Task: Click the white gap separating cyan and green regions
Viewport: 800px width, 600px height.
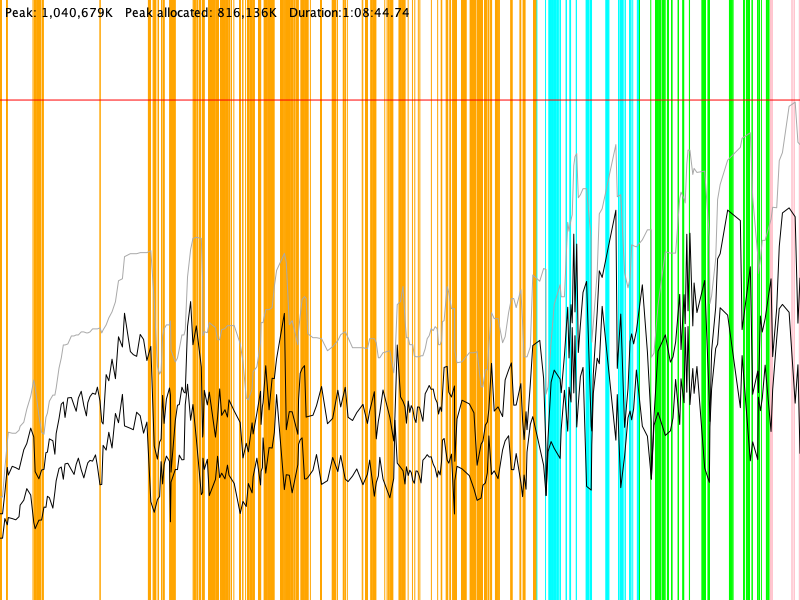Action: tap(646, 200)
